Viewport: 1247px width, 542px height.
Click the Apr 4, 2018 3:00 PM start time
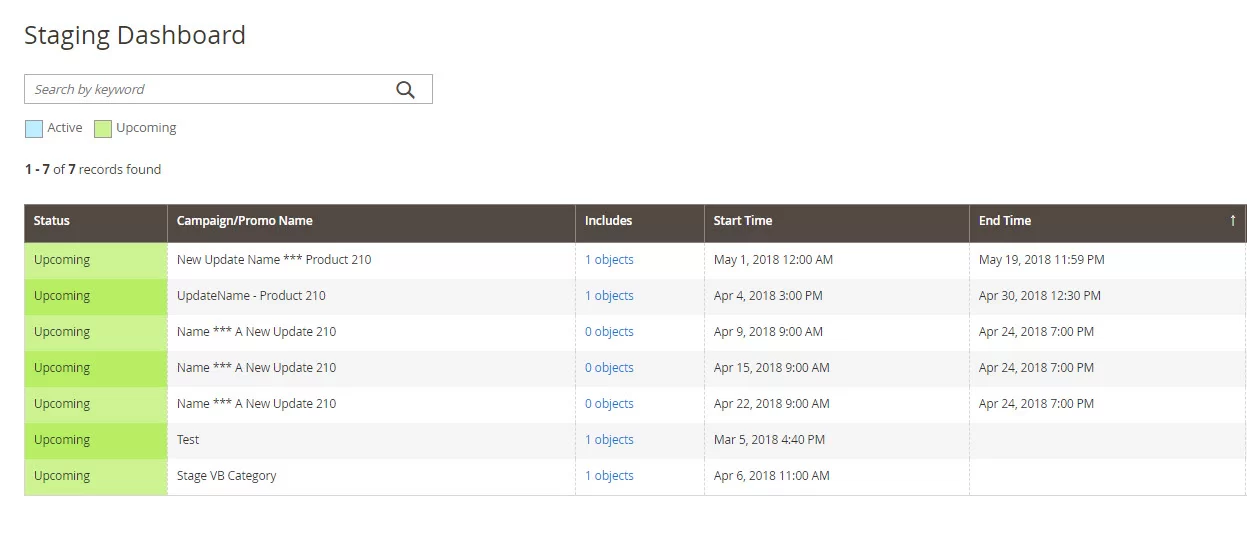(x=768, y=296)
